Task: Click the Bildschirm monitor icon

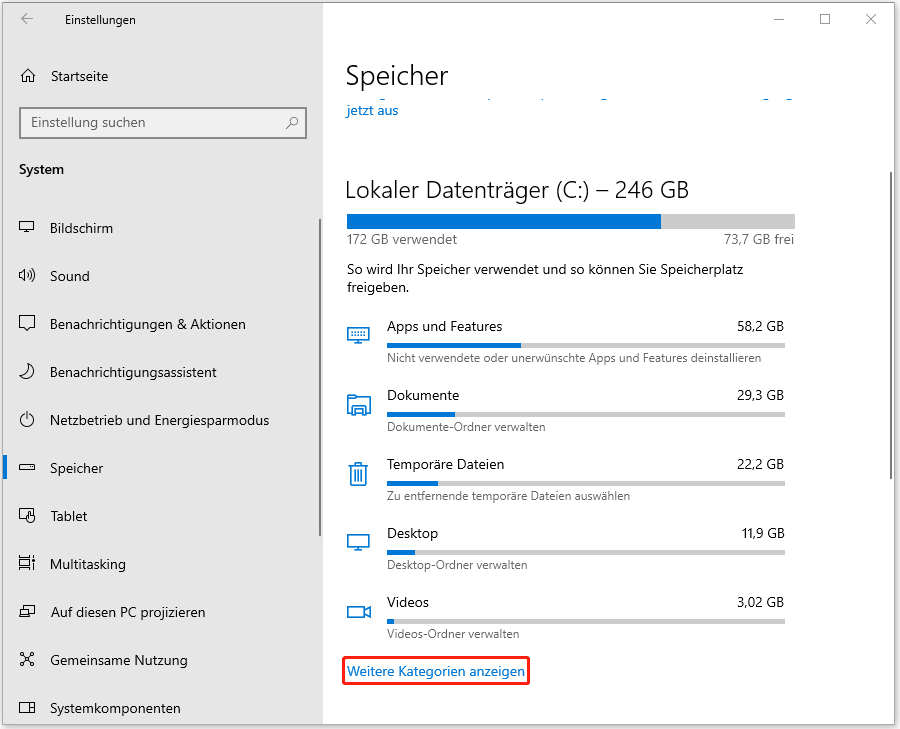Action: (x=27, y=227)
